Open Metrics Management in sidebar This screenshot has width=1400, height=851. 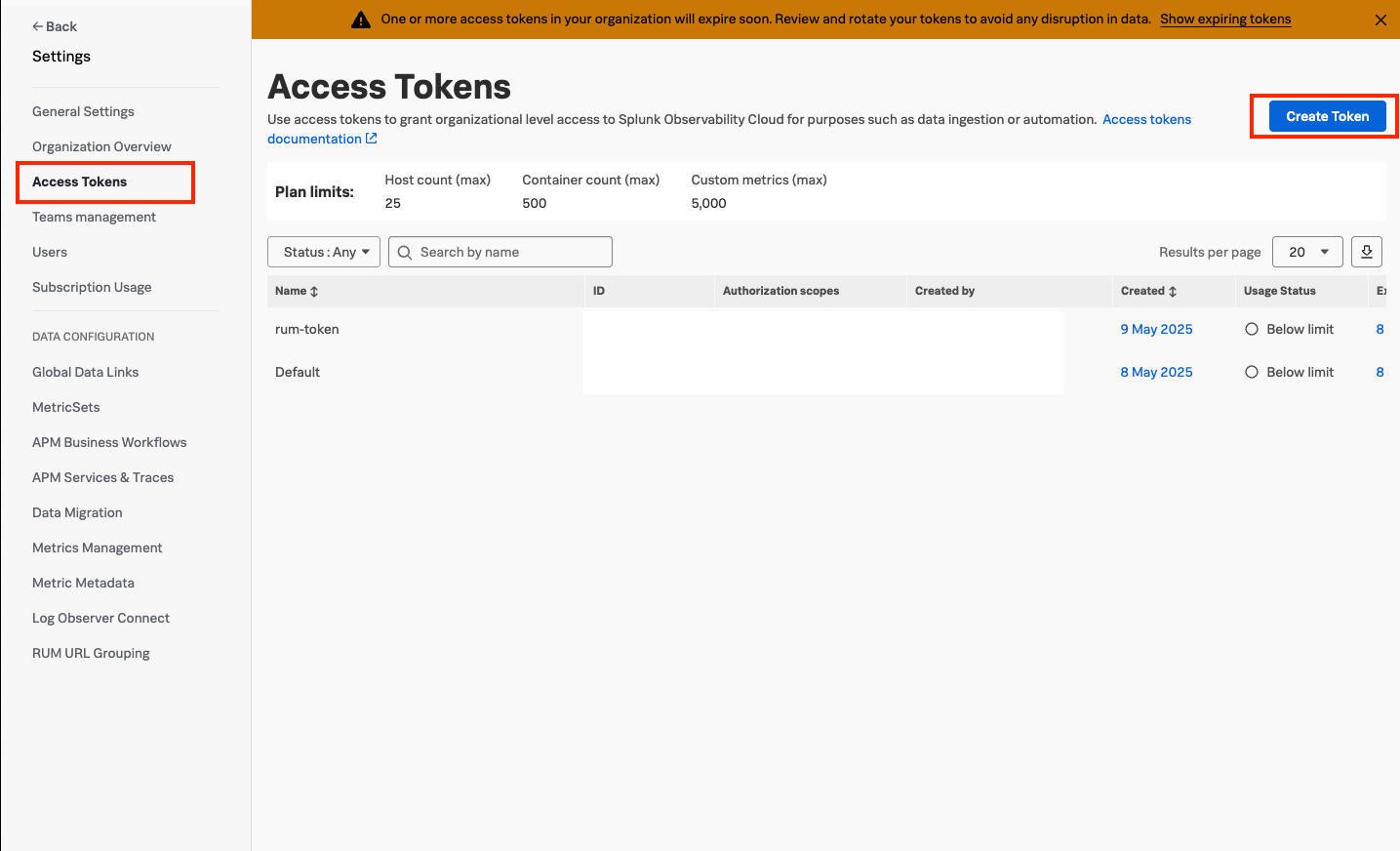[x=97, y=547]
